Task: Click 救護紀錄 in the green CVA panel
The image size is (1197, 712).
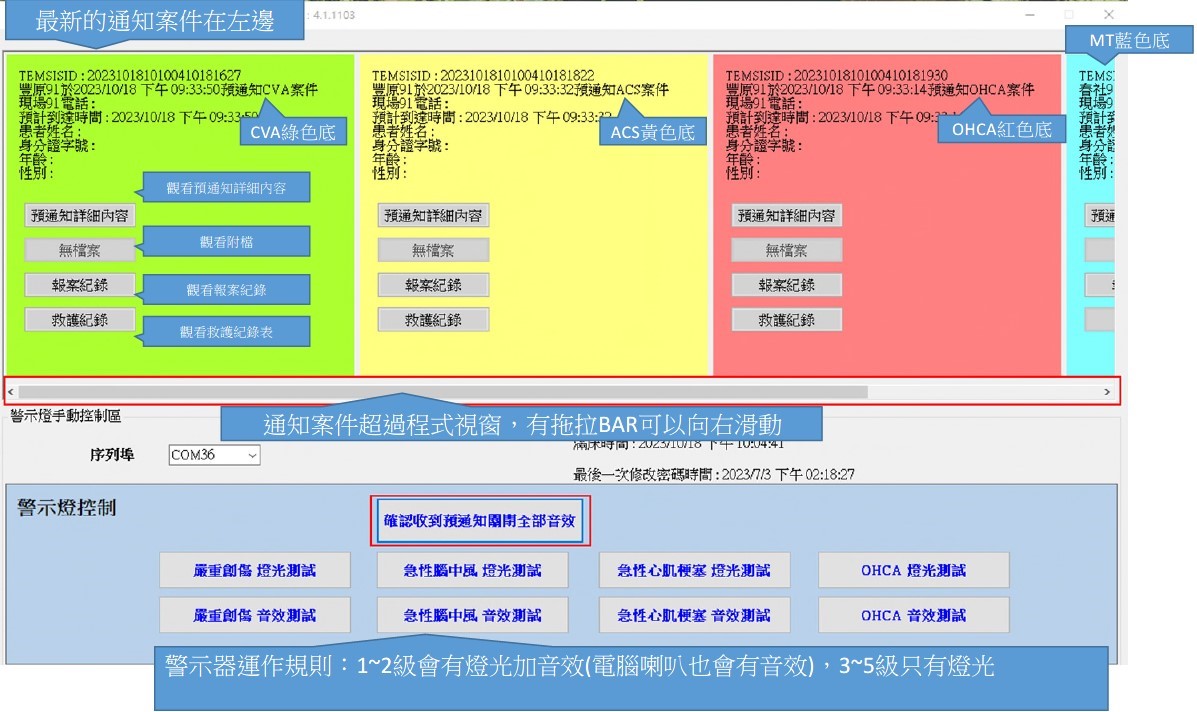Action: 80,320
